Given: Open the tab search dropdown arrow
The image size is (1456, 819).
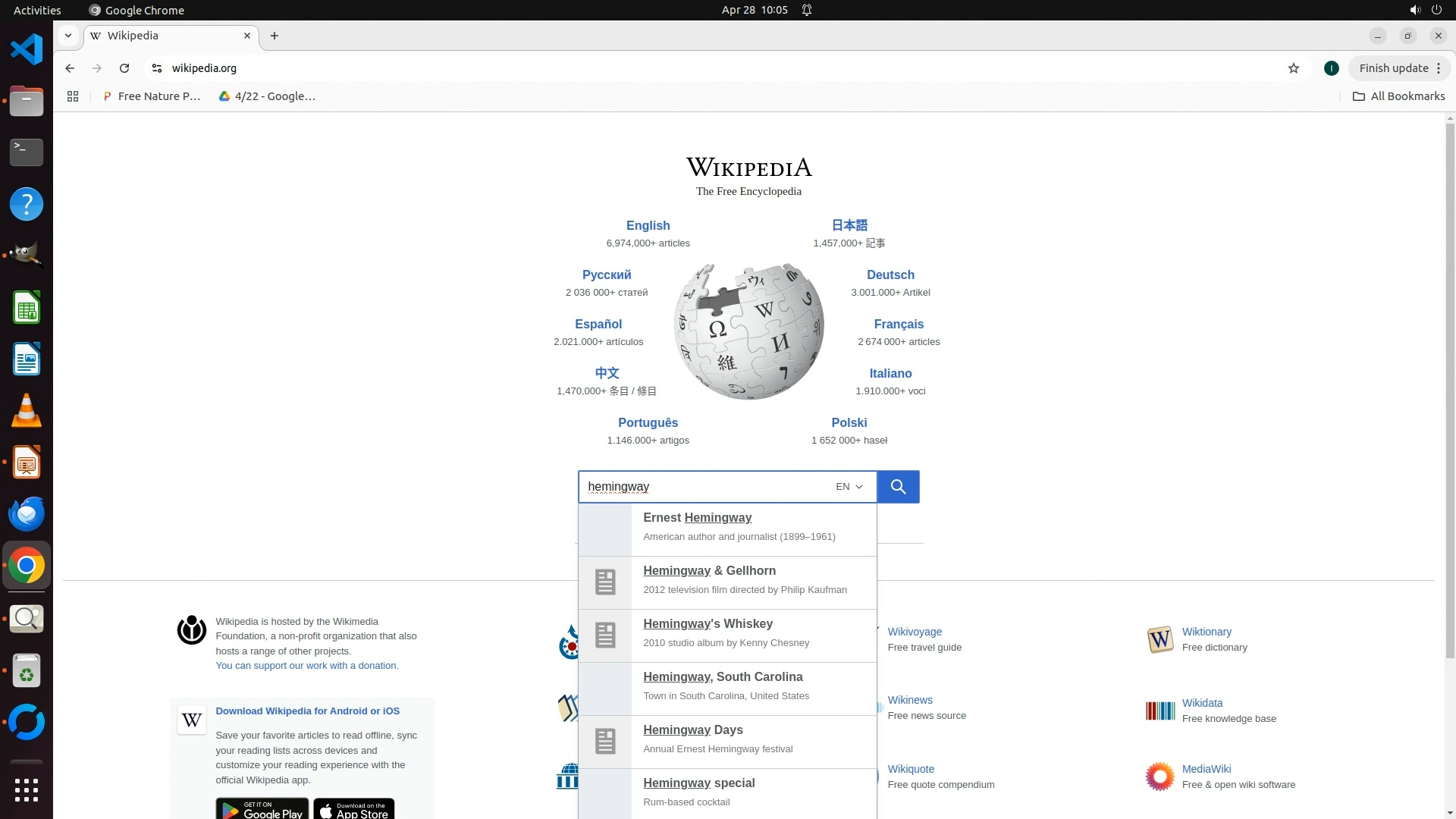Looking at the screenshot, I should coord(68,36).
